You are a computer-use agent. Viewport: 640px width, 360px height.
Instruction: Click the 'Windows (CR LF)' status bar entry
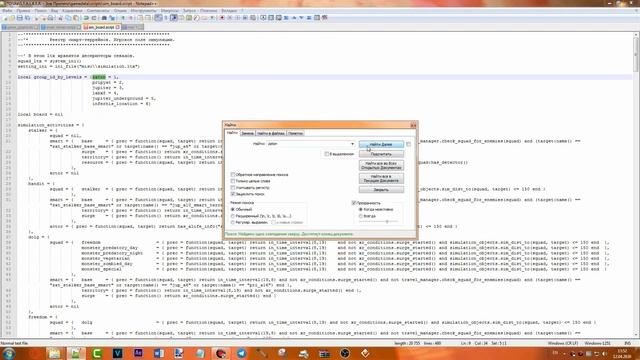(x=562, y=344)
